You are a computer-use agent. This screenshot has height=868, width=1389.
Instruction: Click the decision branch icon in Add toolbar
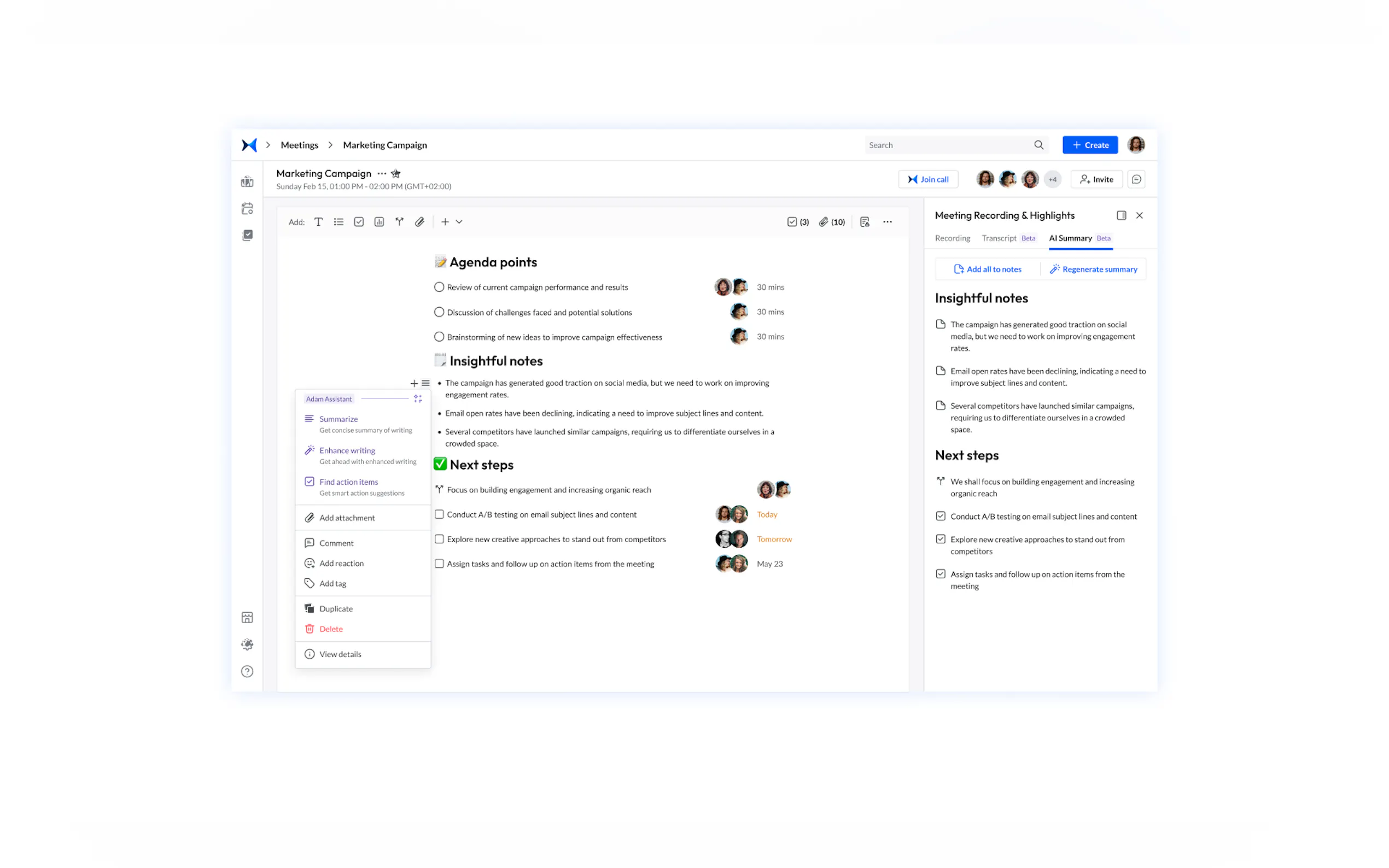399,221
